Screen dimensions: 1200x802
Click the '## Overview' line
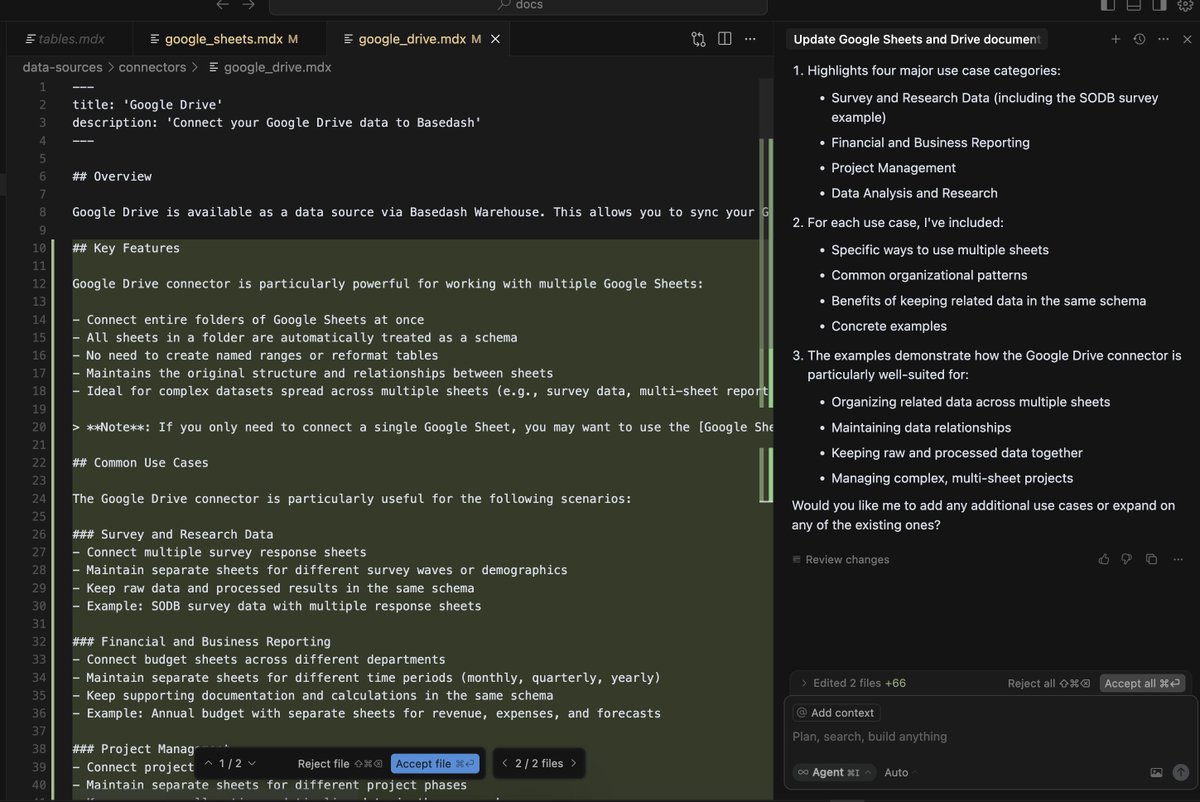point(112,176)
